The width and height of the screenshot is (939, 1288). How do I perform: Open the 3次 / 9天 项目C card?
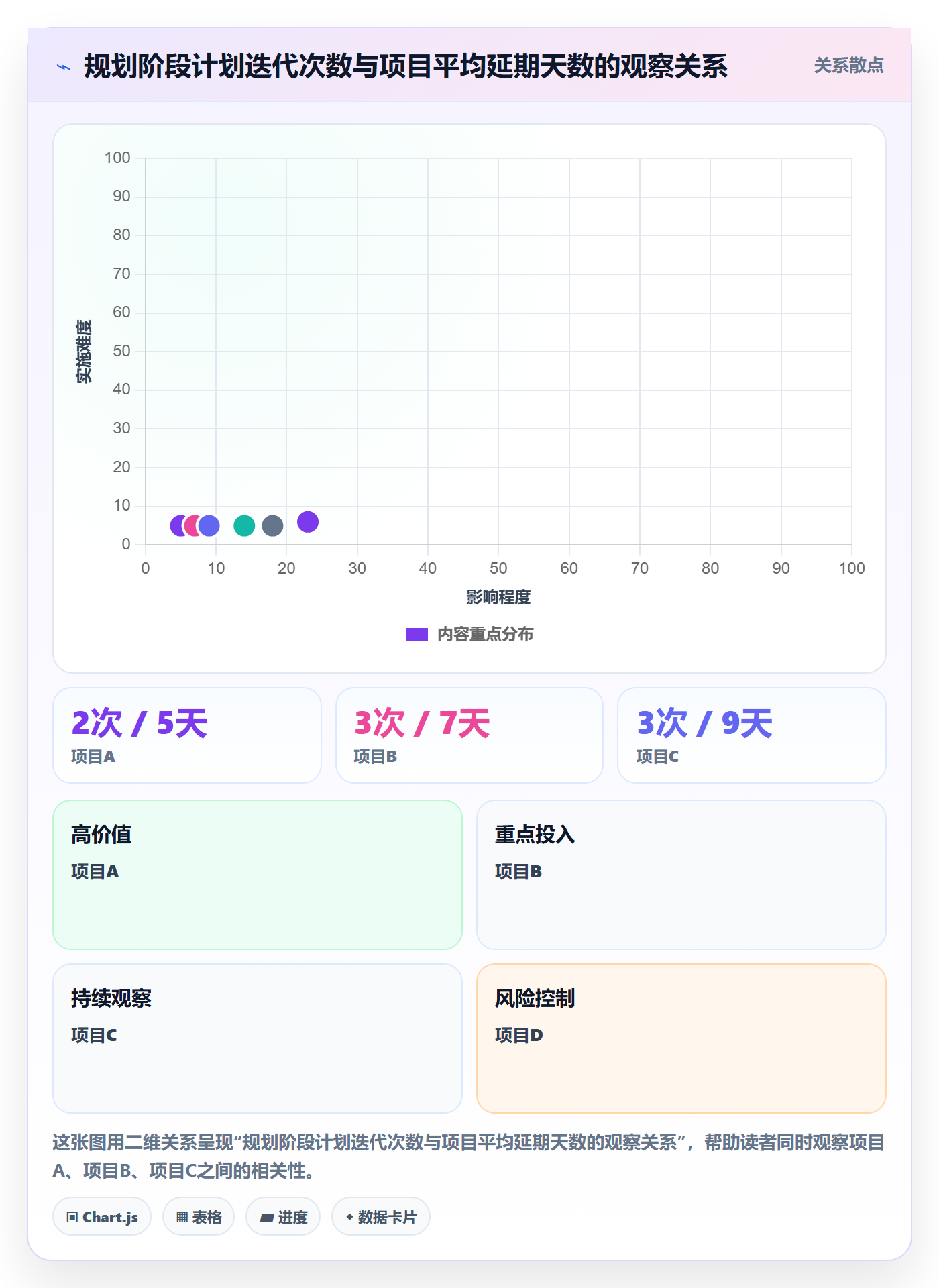pos(752,735)
